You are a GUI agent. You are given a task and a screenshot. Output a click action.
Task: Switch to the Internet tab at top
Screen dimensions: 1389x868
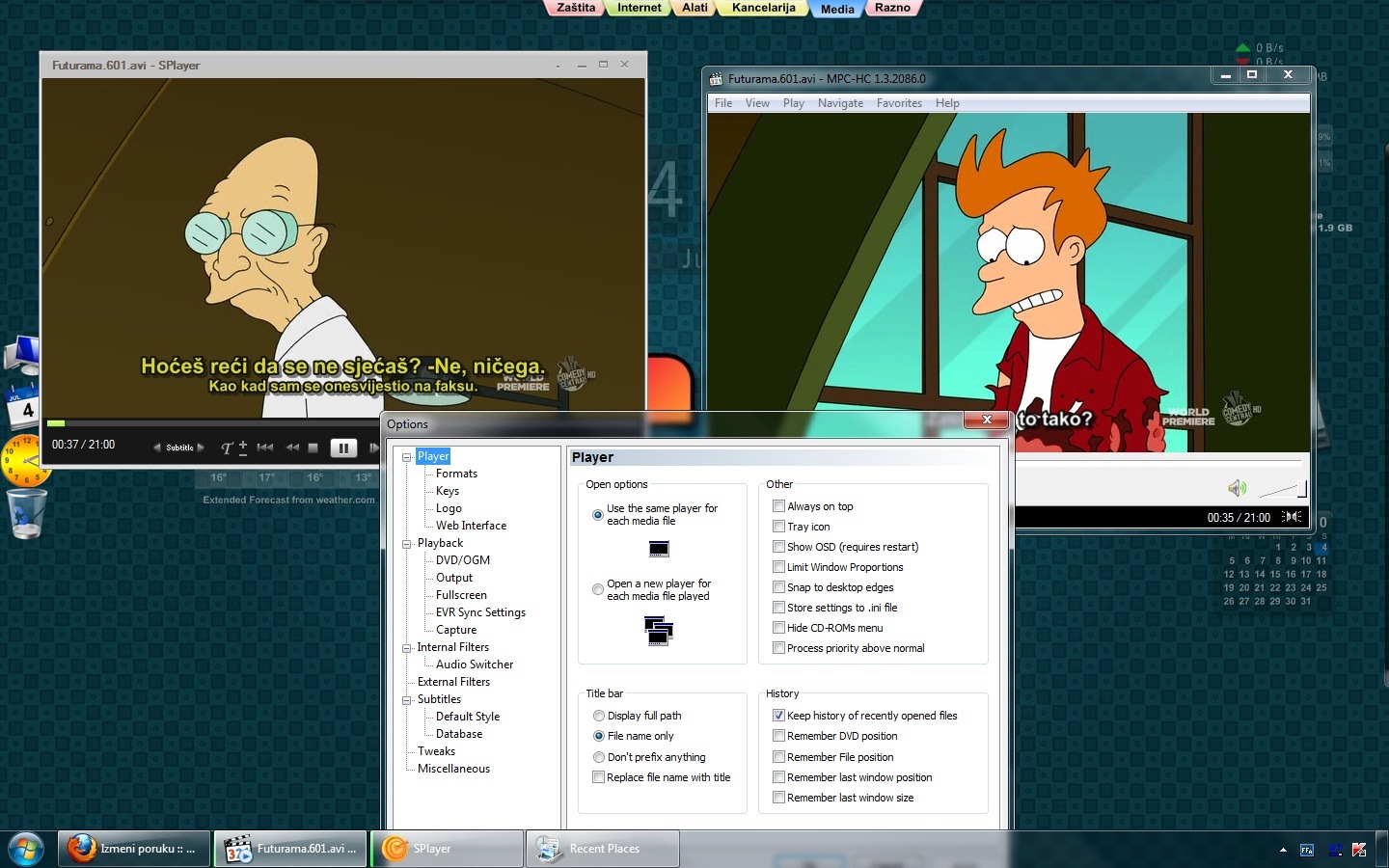(x=640, y=8)
